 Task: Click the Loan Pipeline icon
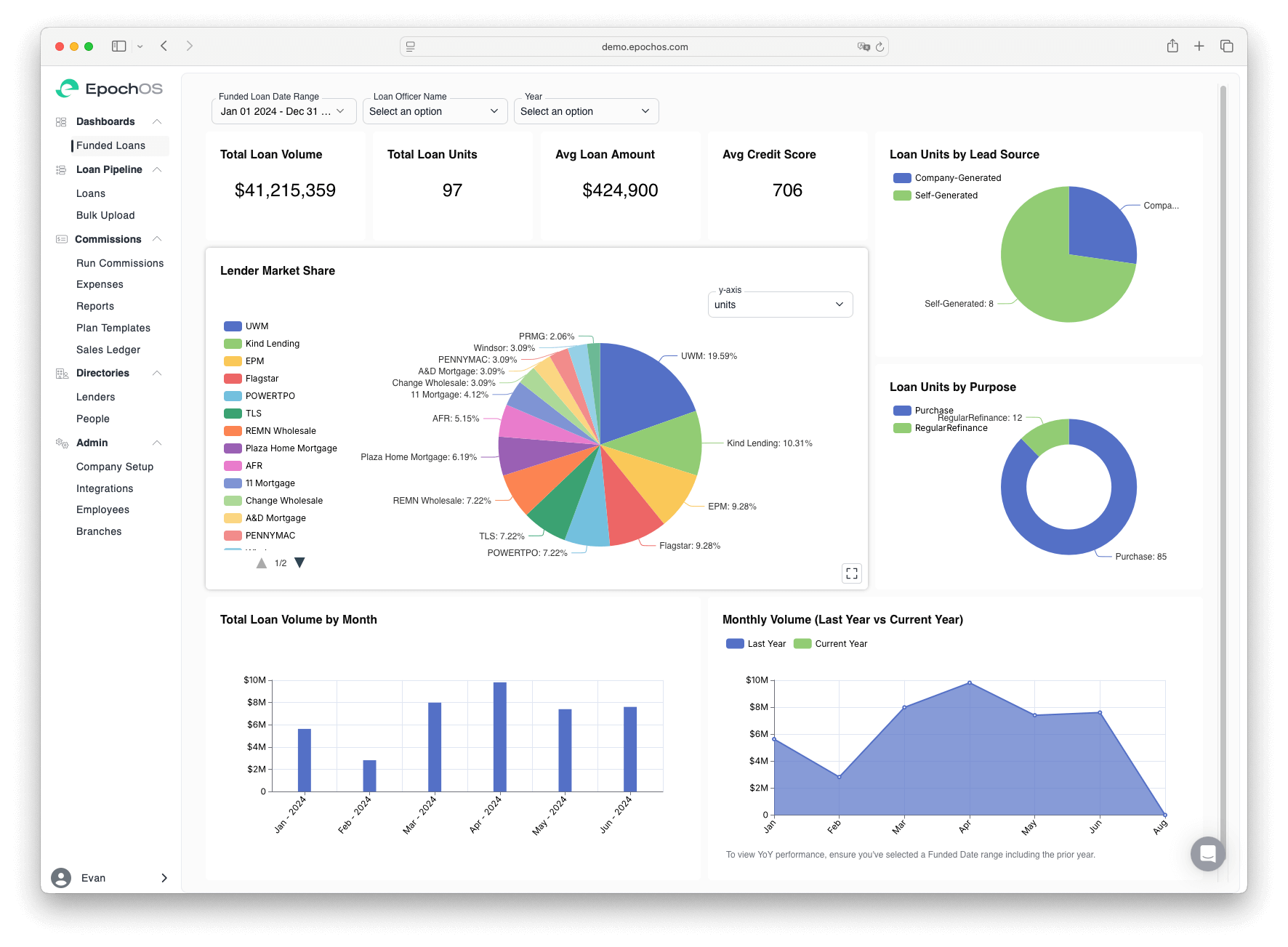click(x=61, y=169)
